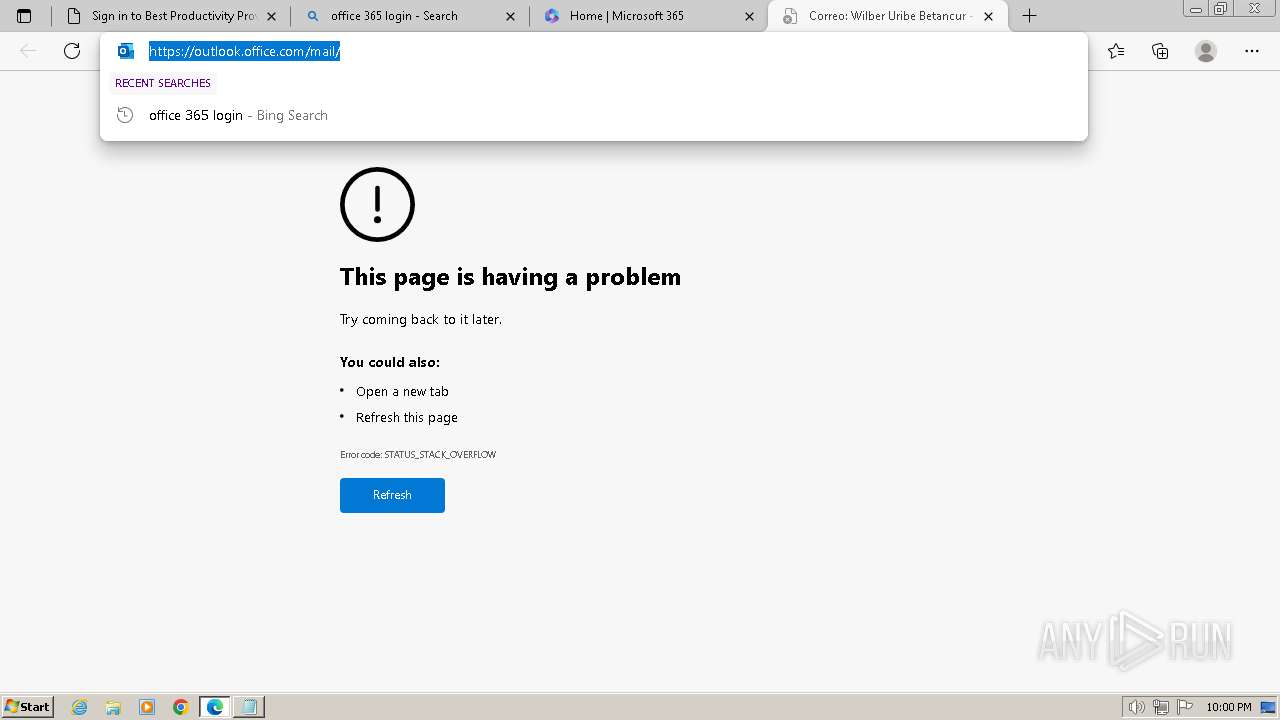The height and width of the screenshot is (720, 1280).
Task: Reload page using toolbar refresh icon
Action: tap(72, 51)
